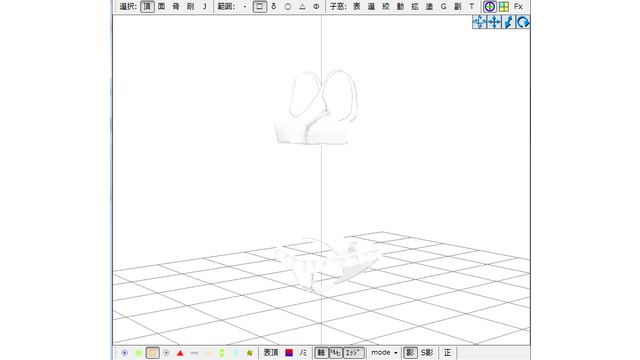Click the rotate view arrow icon
This screenshot has width=640, height=360.
[x=523, y=22]
